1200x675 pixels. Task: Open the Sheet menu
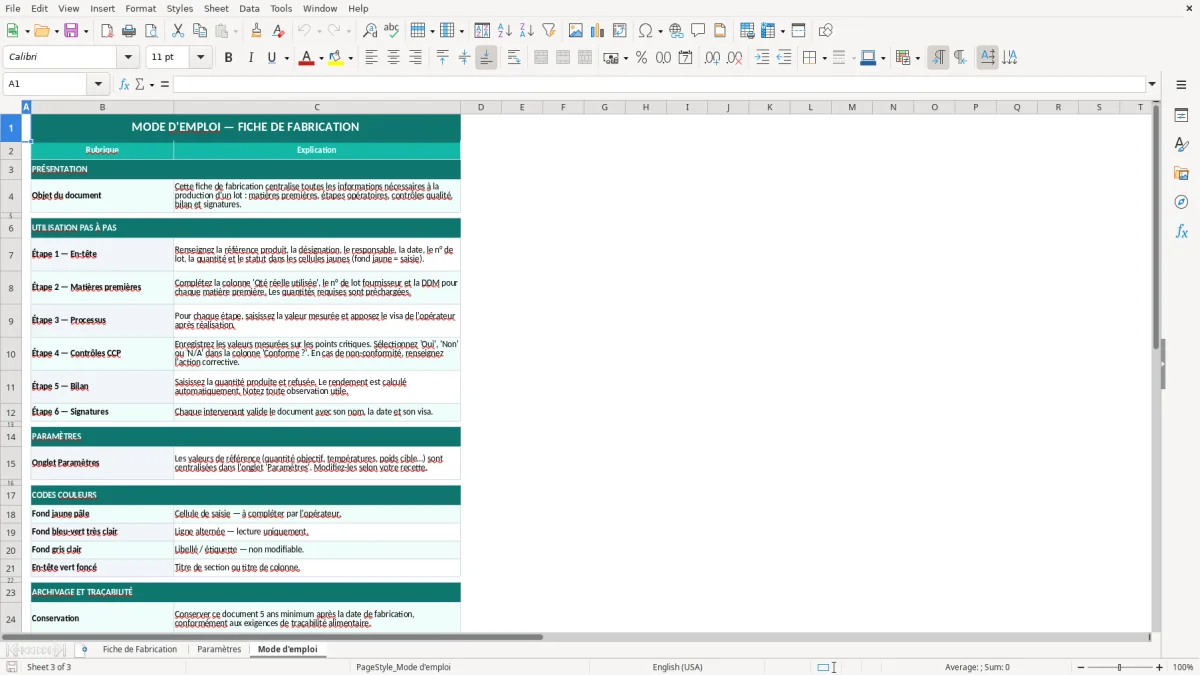216,8
